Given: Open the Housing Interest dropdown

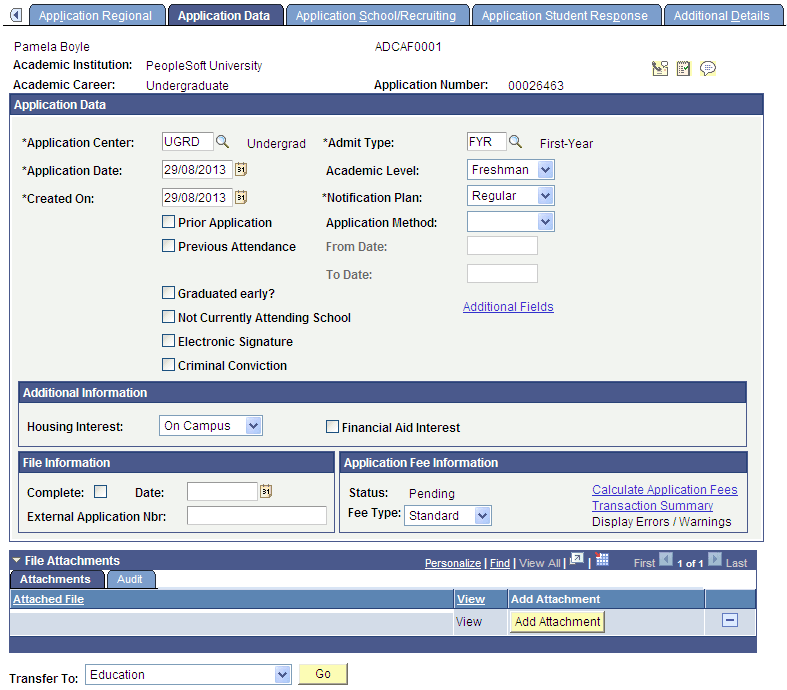Looking at the screenshot, I should pos(211,426).
